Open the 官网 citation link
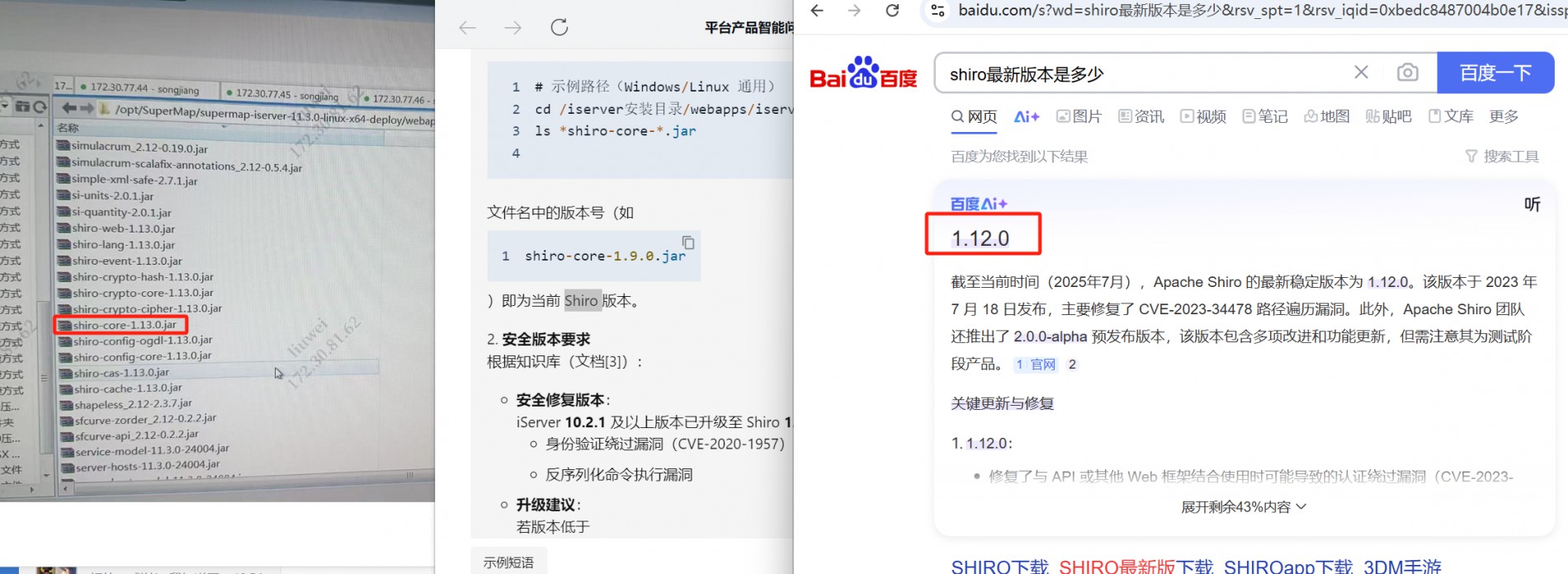 point(1036,365)
